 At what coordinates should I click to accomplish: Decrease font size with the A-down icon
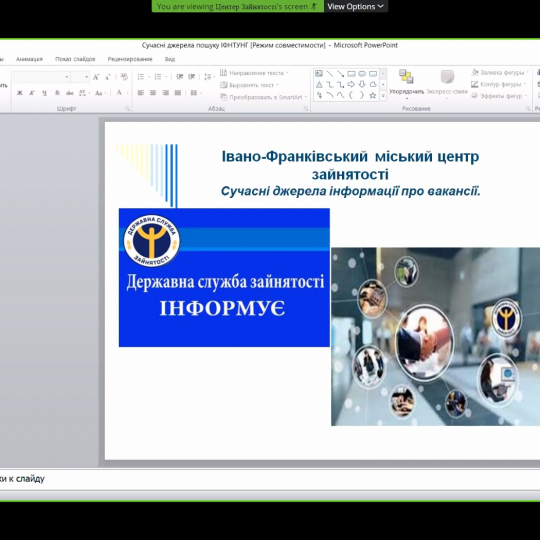[108, 77]
